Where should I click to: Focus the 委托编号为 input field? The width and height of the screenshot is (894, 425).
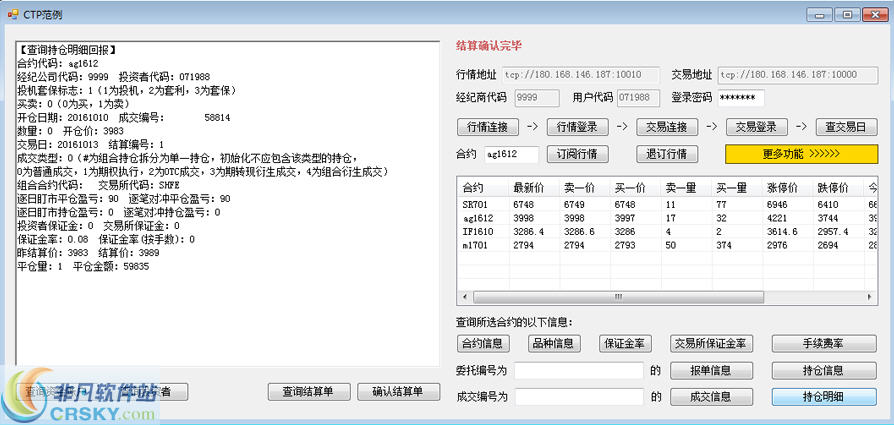pos(579,371)
